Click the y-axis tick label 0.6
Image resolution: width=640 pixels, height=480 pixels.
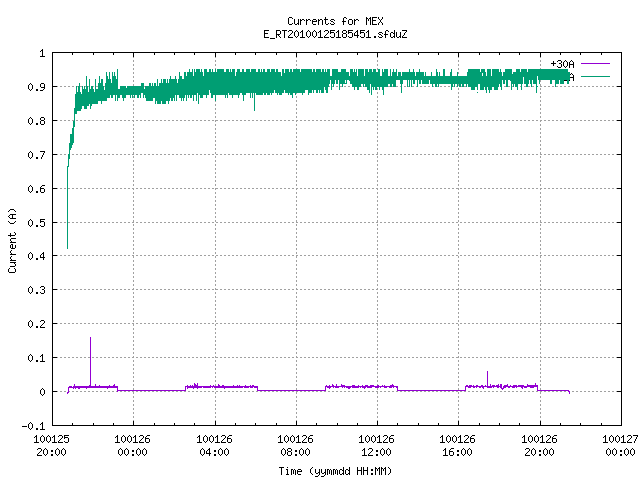36,188
